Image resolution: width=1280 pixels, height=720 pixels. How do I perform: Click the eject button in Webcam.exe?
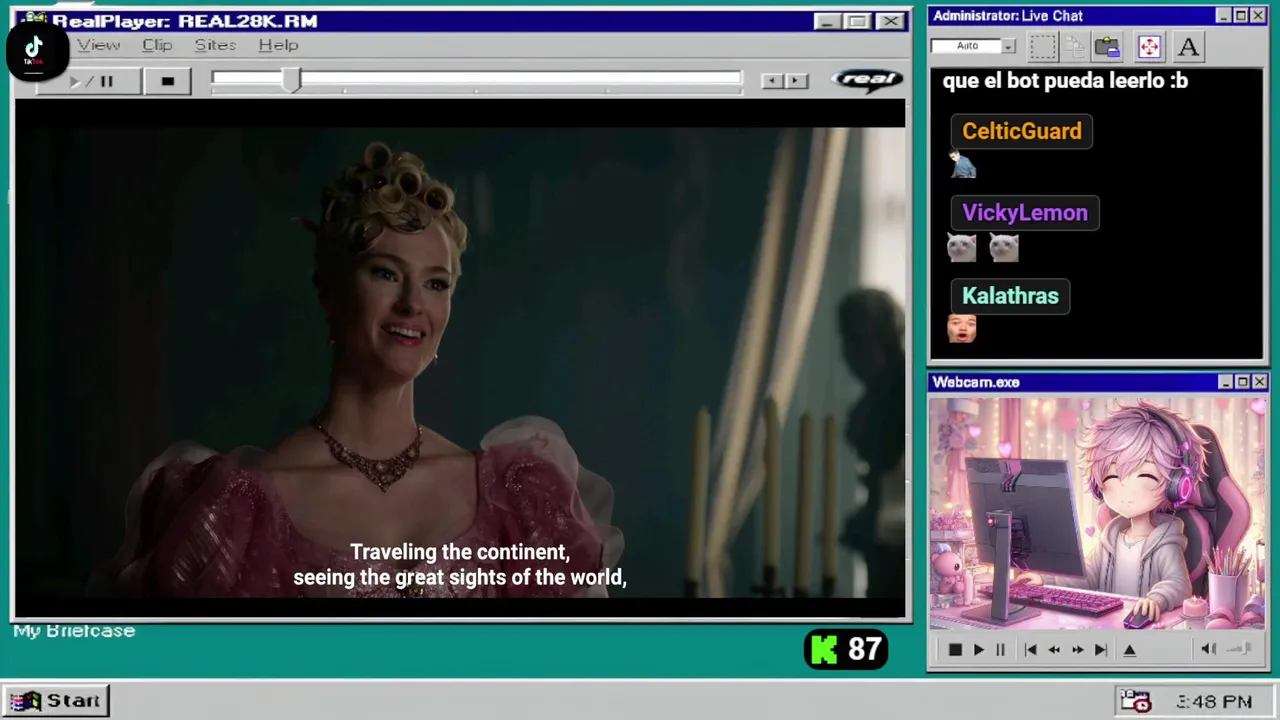pyautogui.click(x=1130, y=650)
